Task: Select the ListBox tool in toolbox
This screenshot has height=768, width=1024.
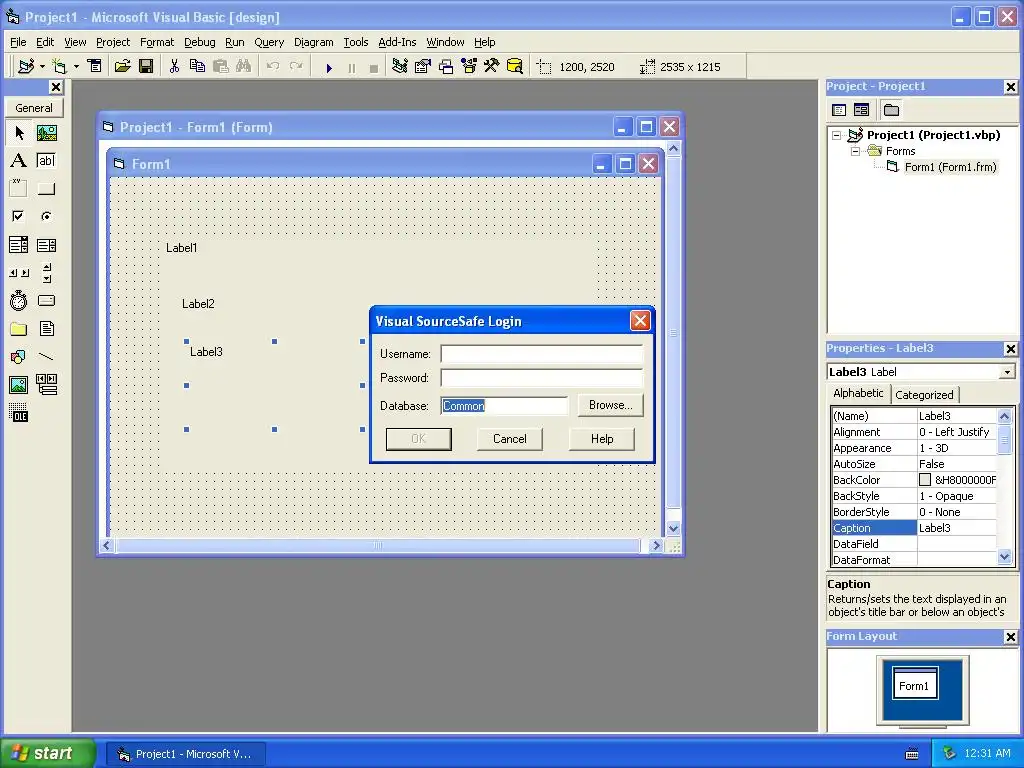Action: [46, 245]
